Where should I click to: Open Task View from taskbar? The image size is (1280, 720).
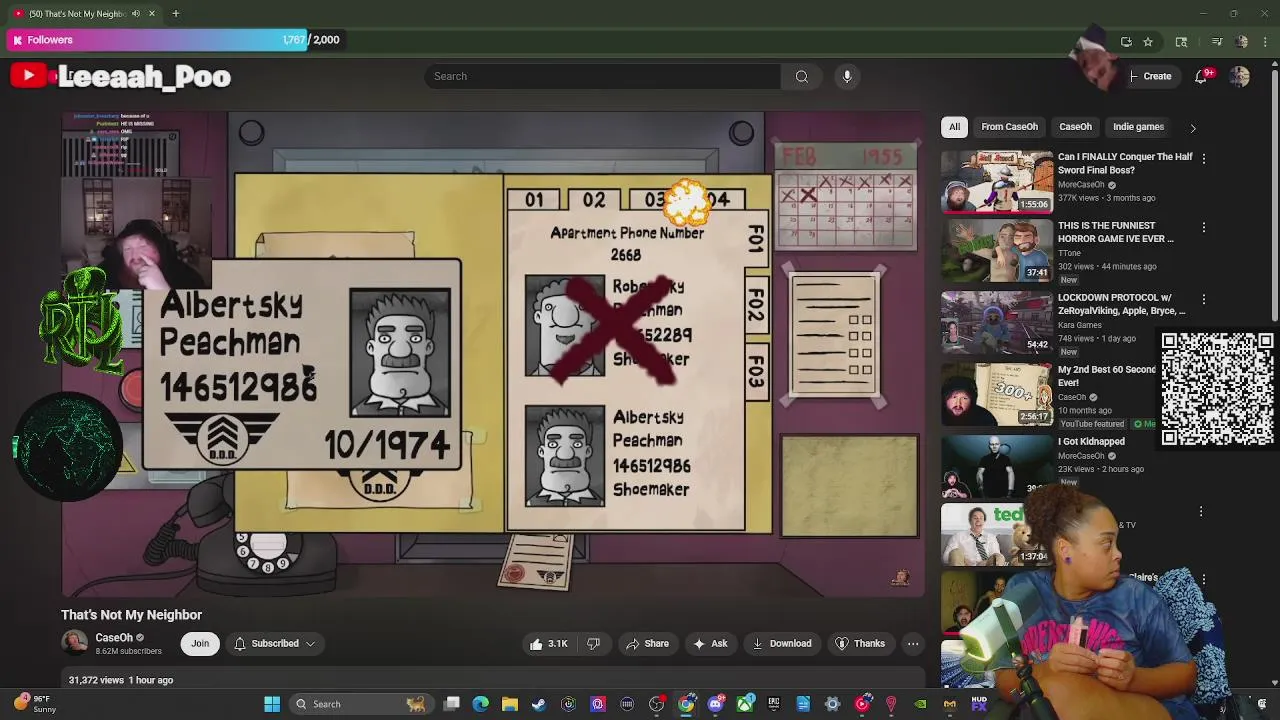(451, 704)
